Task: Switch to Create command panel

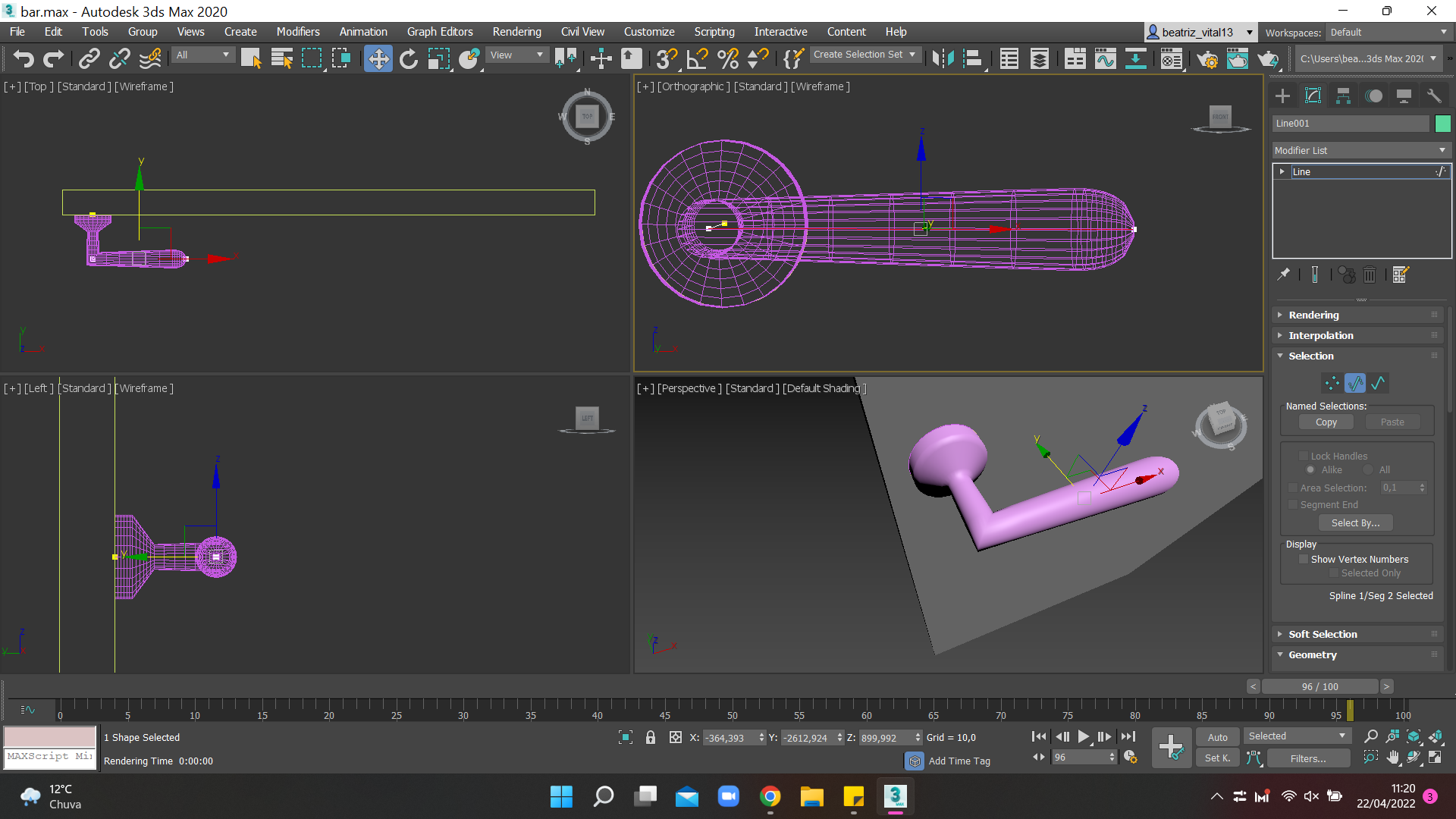Action: [x=1282, y=96]
